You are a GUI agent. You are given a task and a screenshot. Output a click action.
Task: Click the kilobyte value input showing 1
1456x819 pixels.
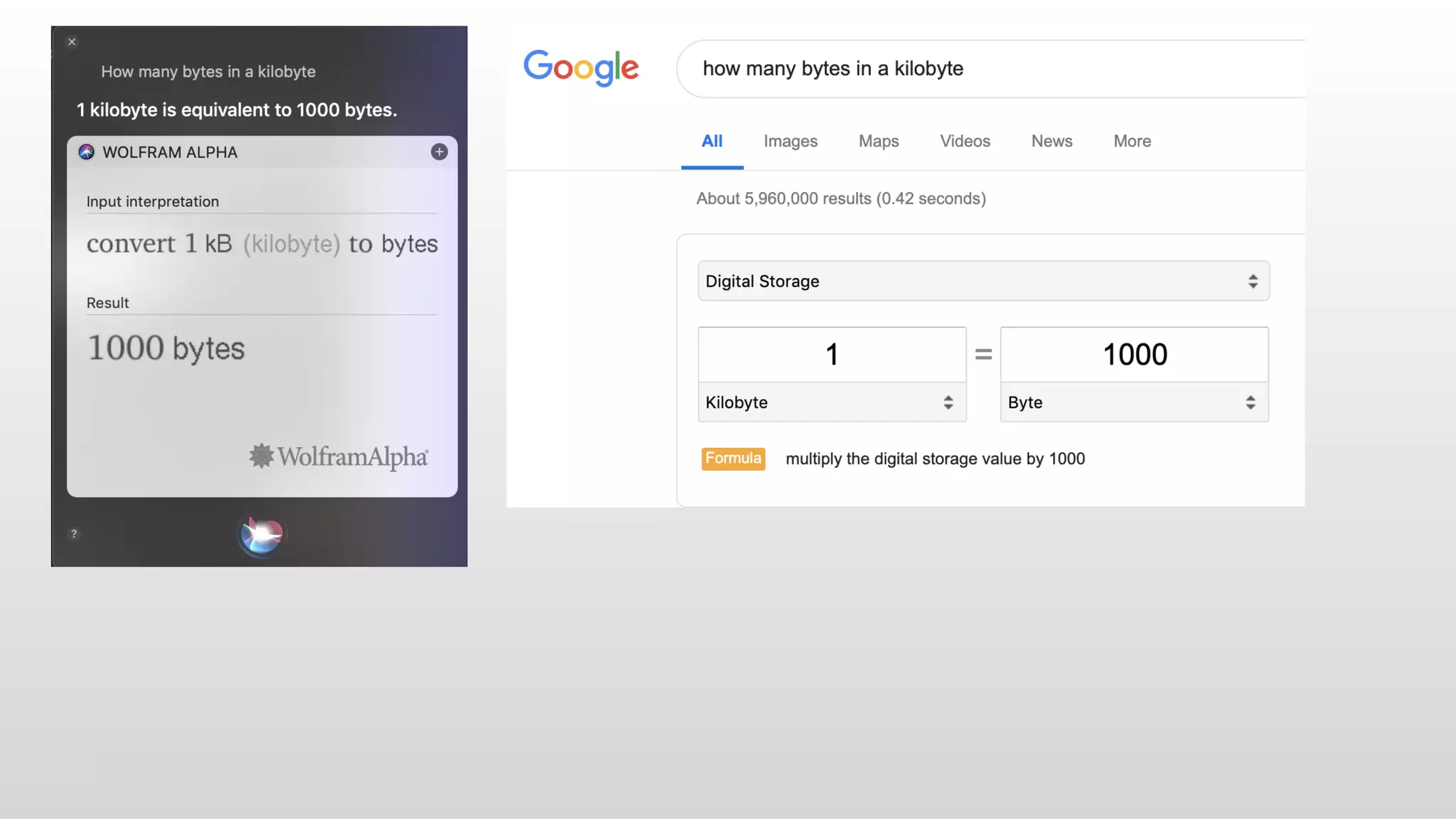[x=832, y=355]
